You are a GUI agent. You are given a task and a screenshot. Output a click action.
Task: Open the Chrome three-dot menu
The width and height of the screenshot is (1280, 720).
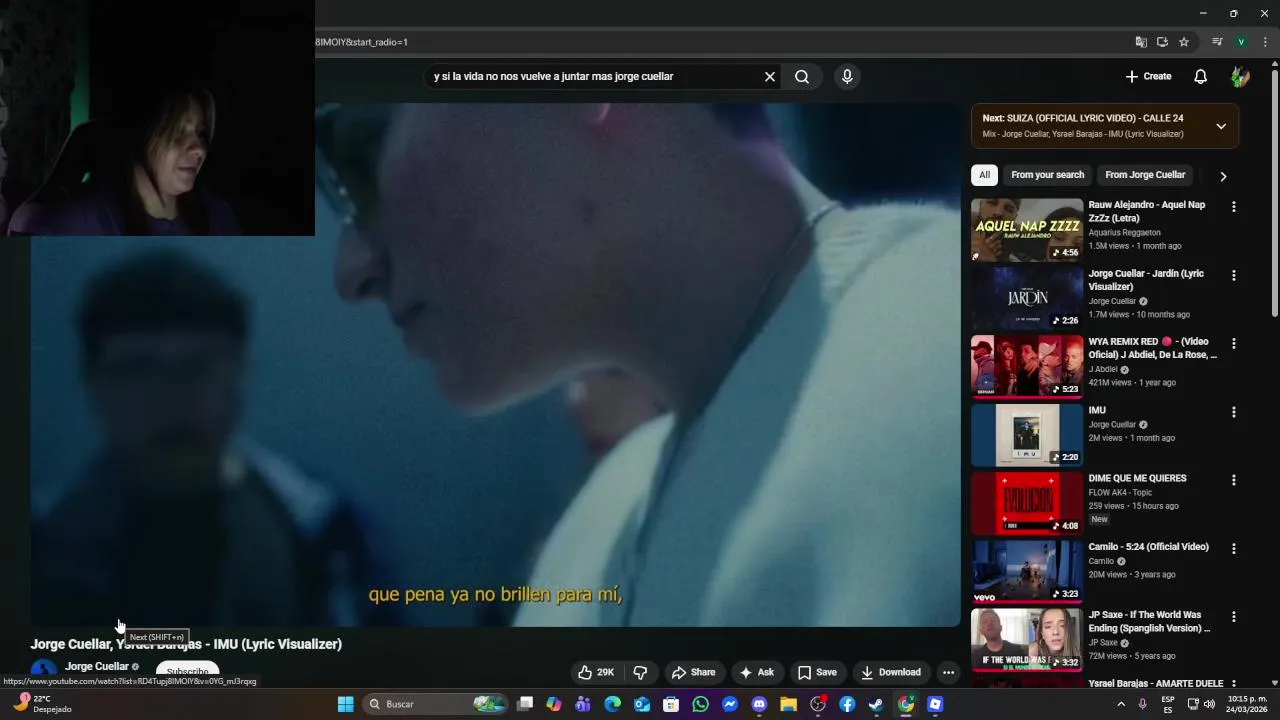point(1265,42)
